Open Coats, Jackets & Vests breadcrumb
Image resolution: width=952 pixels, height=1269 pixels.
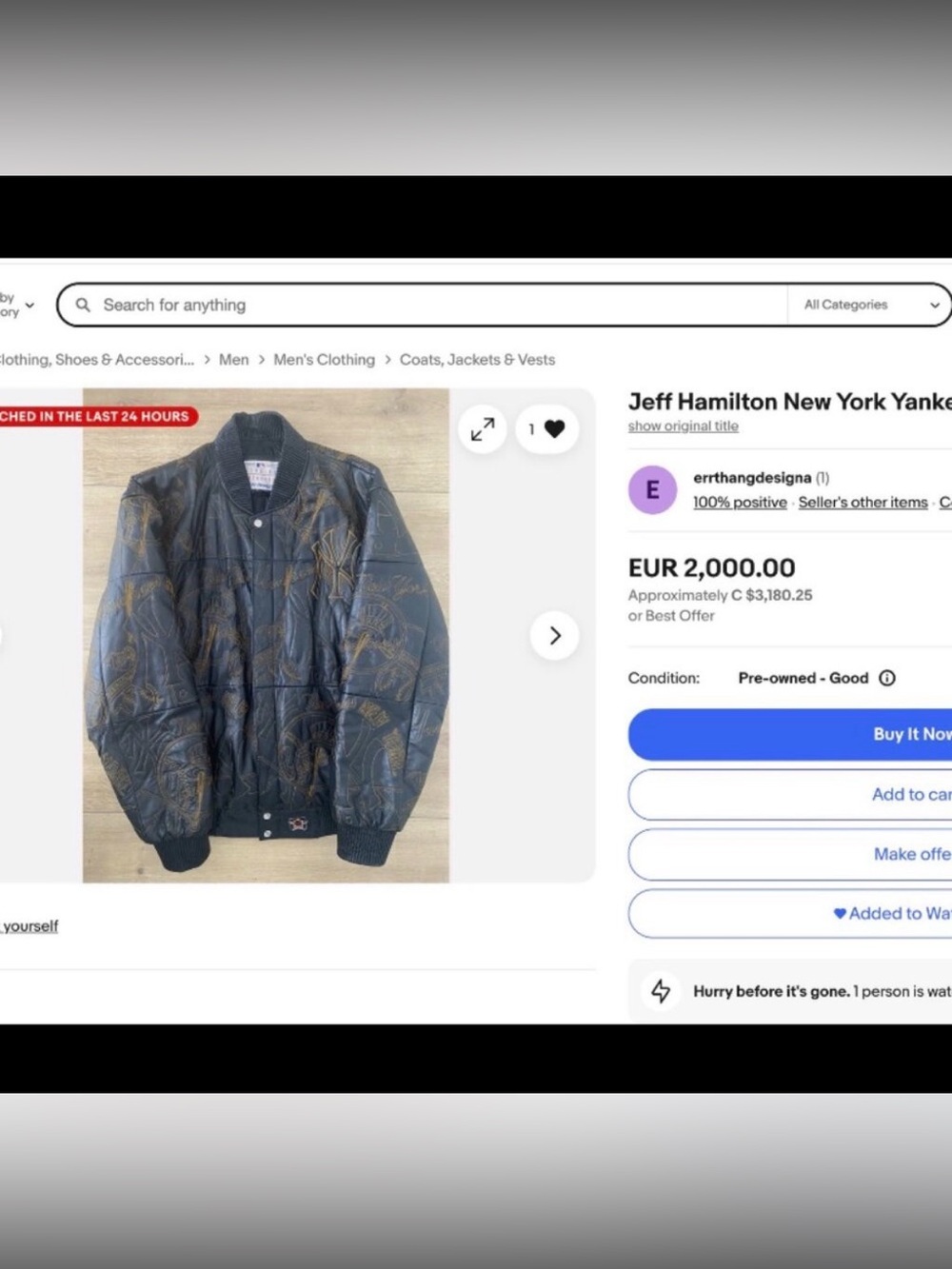pos(477,360)
